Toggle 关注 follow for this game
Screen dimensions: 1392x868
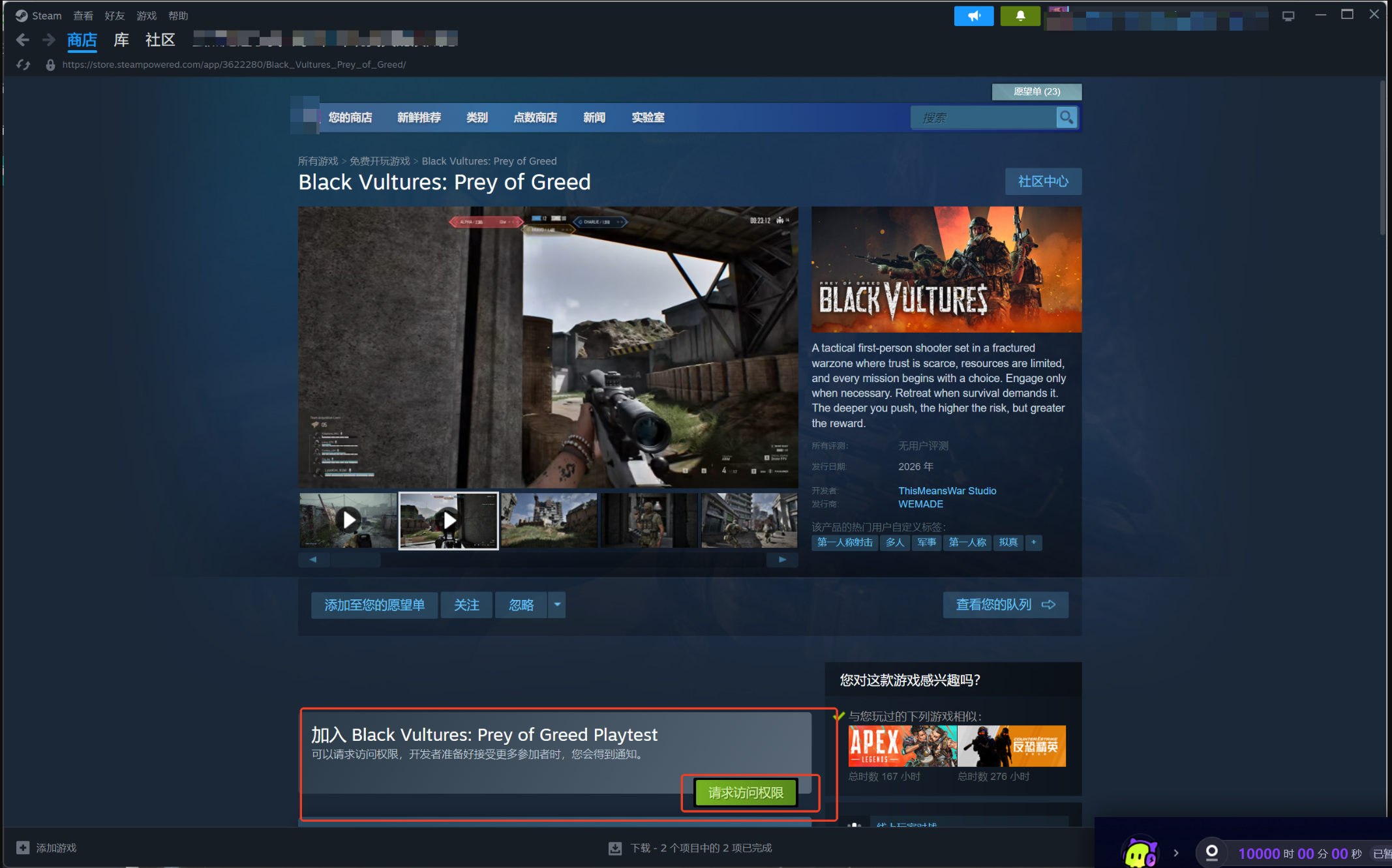click(466, 605)
